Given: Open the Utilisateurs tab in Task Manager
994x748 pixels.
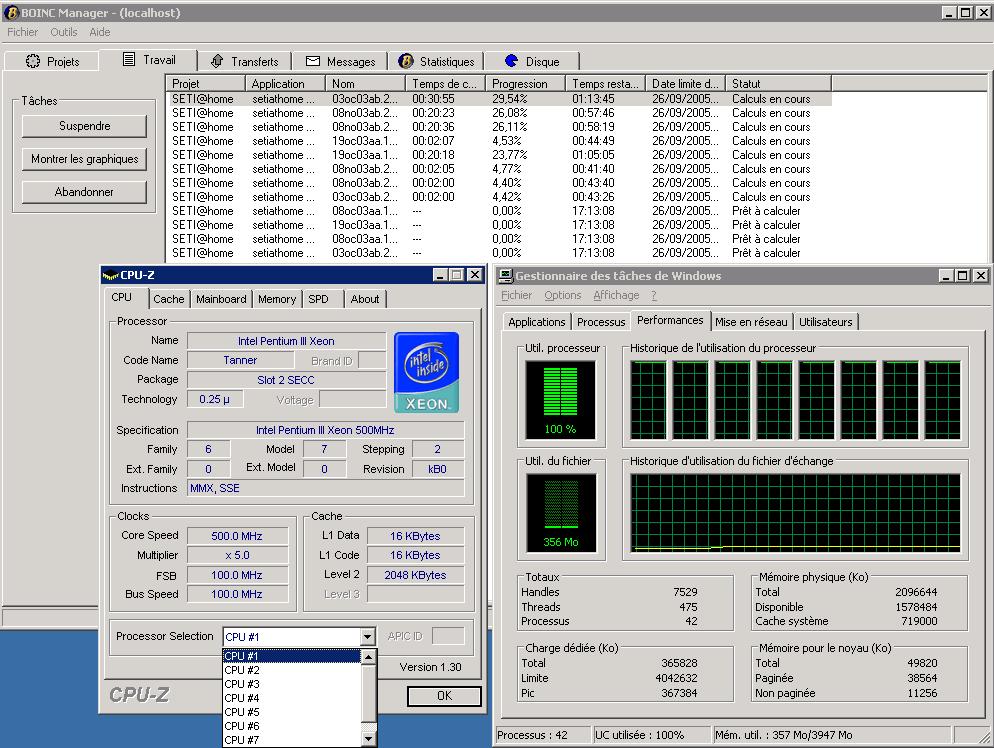Looking at the screenshot, I should (x=825, y=322).
